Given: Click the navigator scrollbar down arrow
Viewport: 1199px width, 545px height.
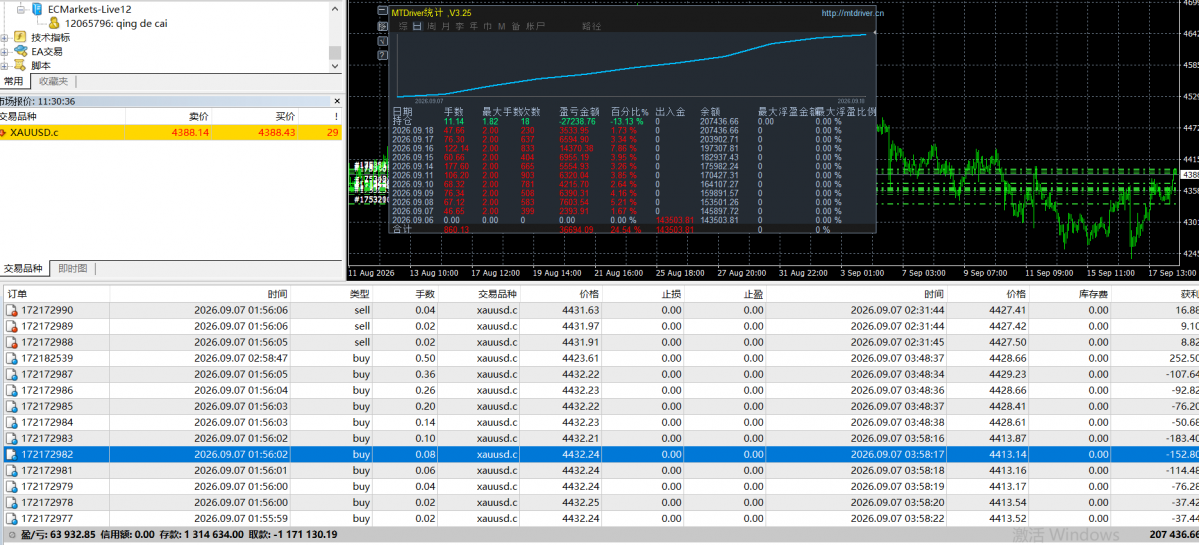Looking at the screenshot, I should point(335,67).
